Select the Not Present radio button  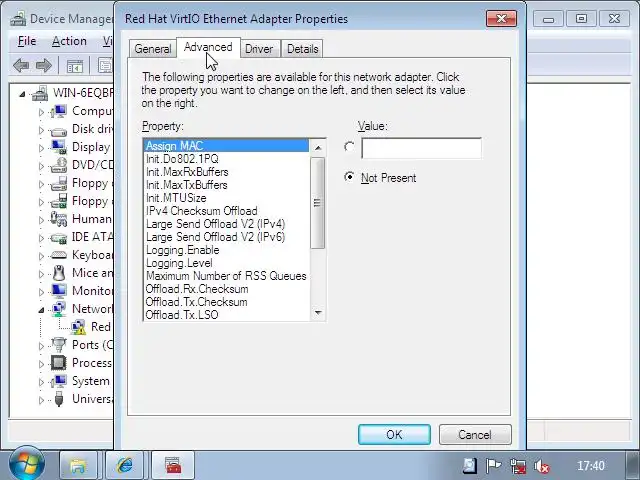(349, 177)
